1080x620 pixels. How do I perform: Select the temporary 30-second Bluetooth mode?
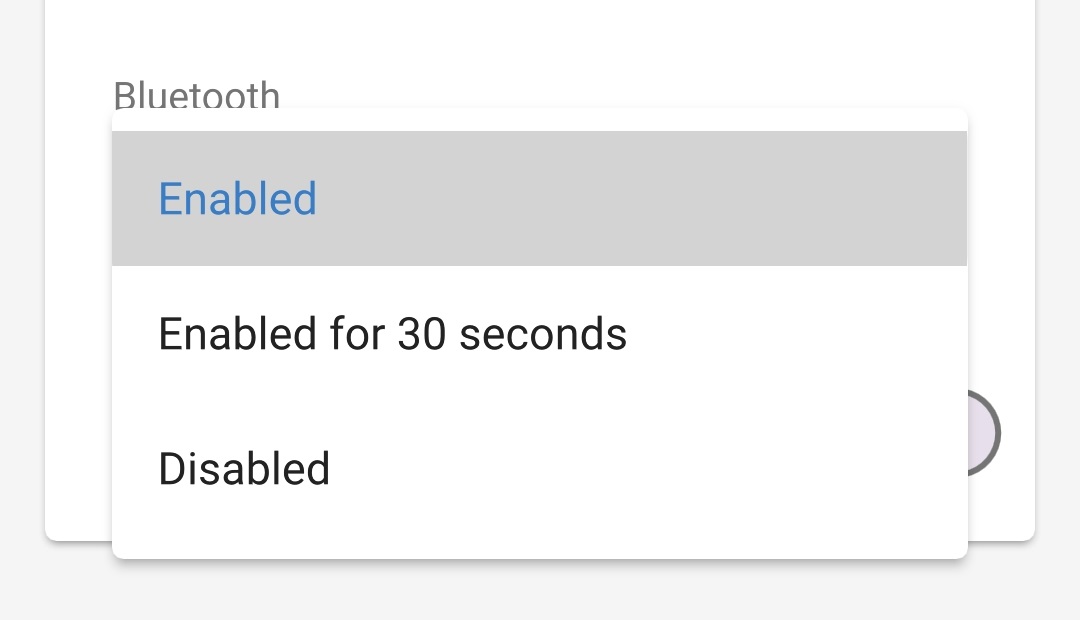point(392,333)
